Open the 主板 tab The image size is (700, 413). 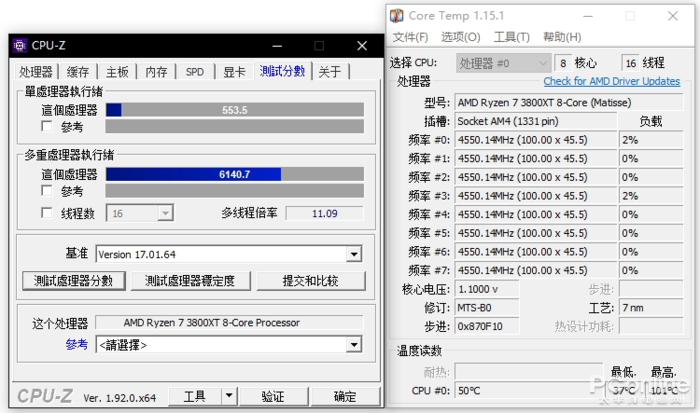(x=117, y=72)
